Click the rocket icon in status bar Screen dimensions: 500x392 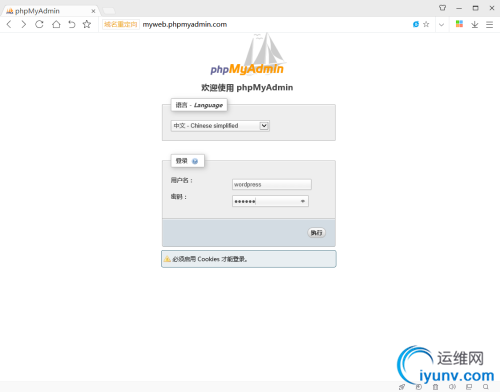click(x=402, y=387)
